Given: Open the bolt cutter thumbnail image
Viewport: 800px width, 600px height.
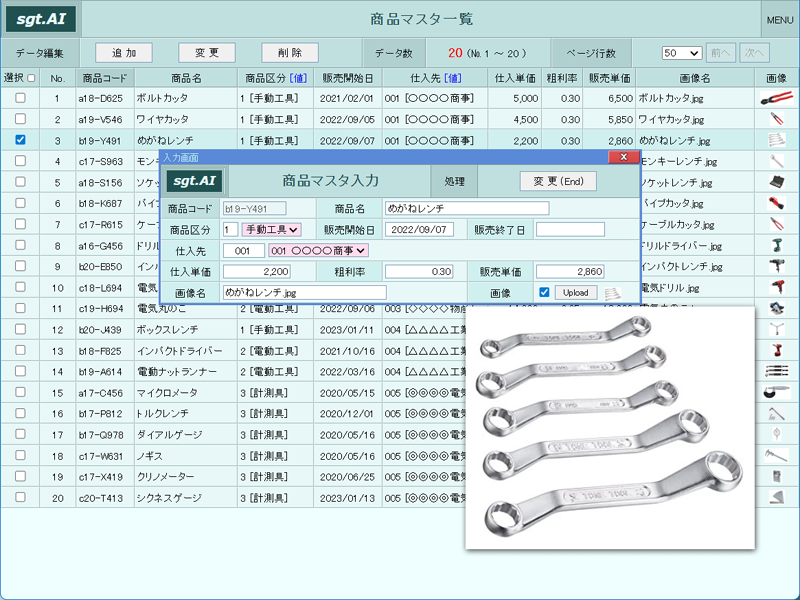Looking at the screenshot, I should (x=776, y=98).
